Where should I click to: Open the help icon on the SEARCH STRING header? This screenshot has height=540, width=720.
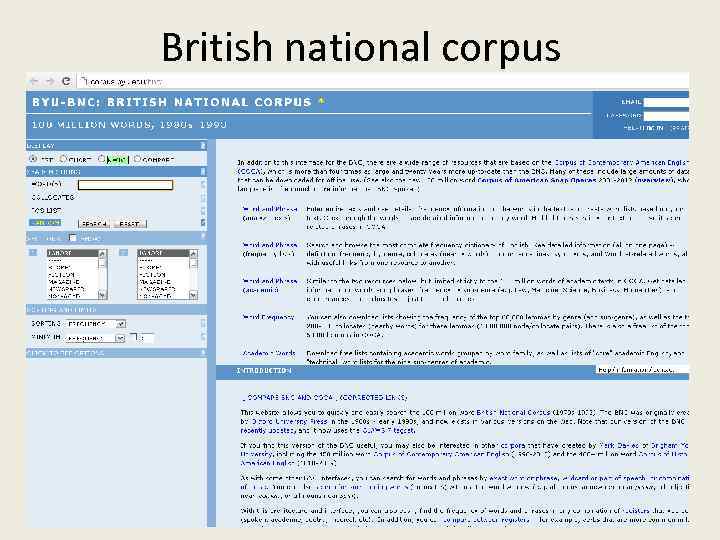203,171
